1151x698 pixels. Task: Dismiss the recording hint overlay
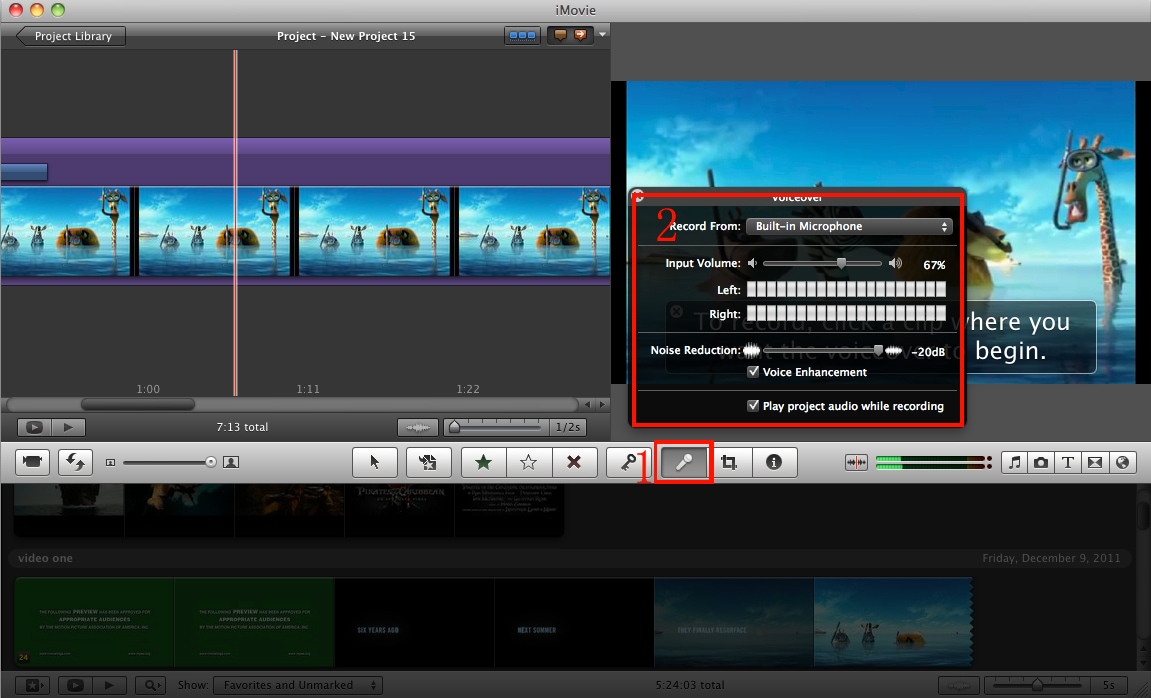pos(677,311)
